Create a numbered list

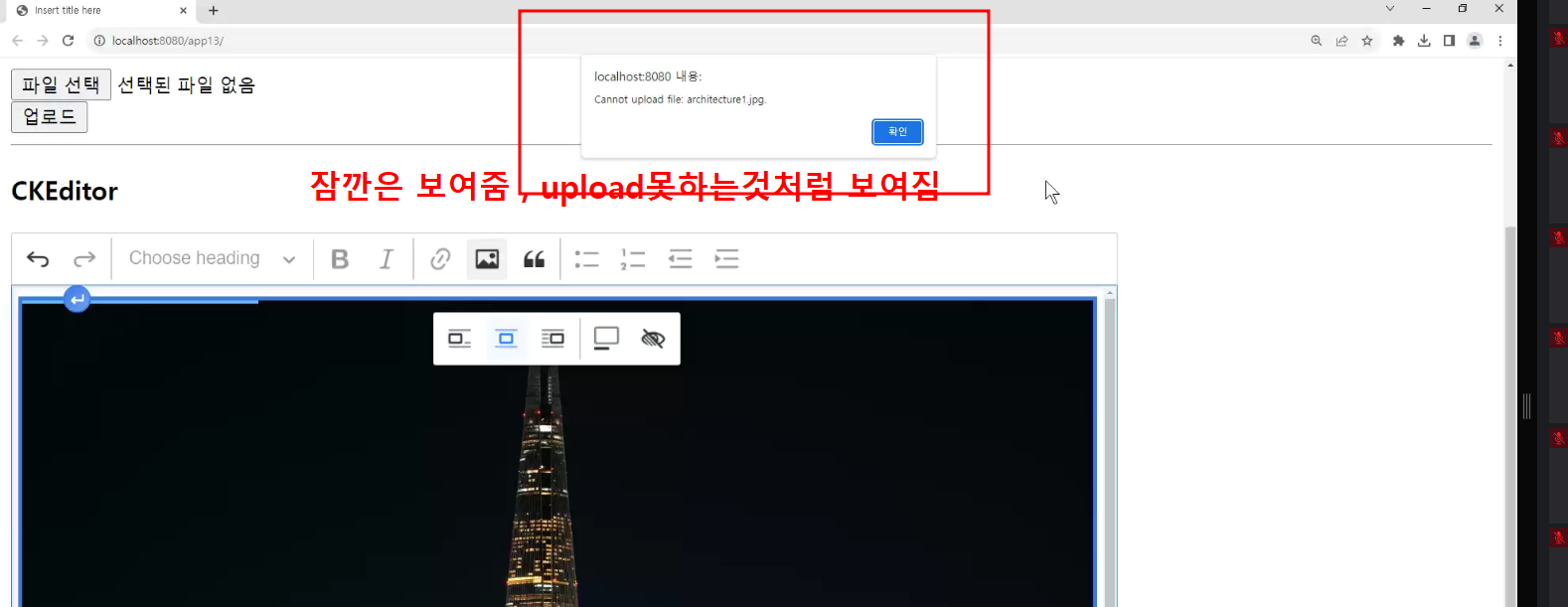[633, 259]
